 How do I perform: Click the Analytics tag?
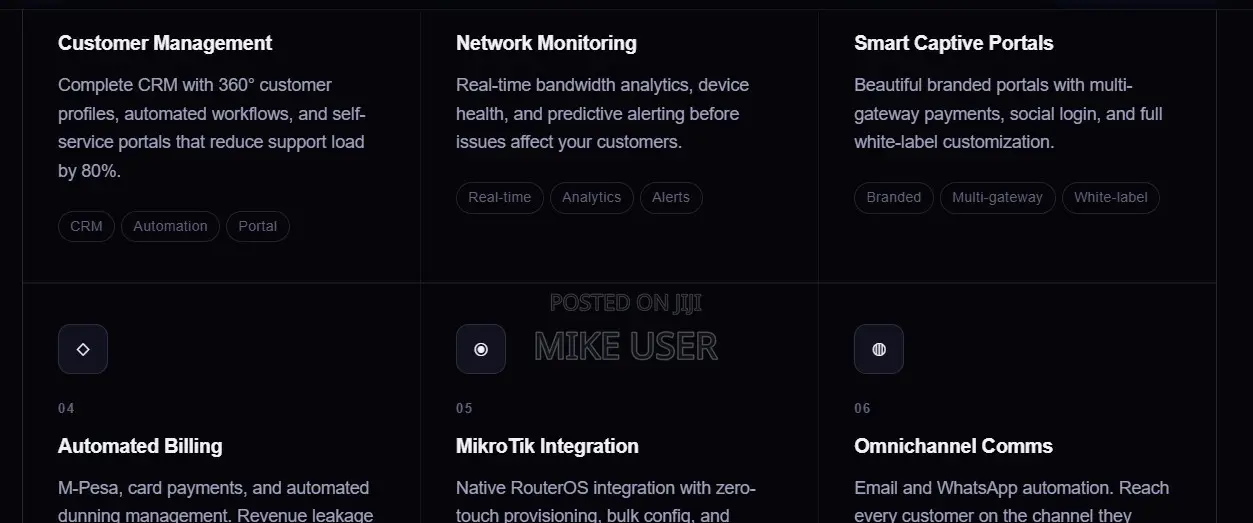tap(592, 197)
